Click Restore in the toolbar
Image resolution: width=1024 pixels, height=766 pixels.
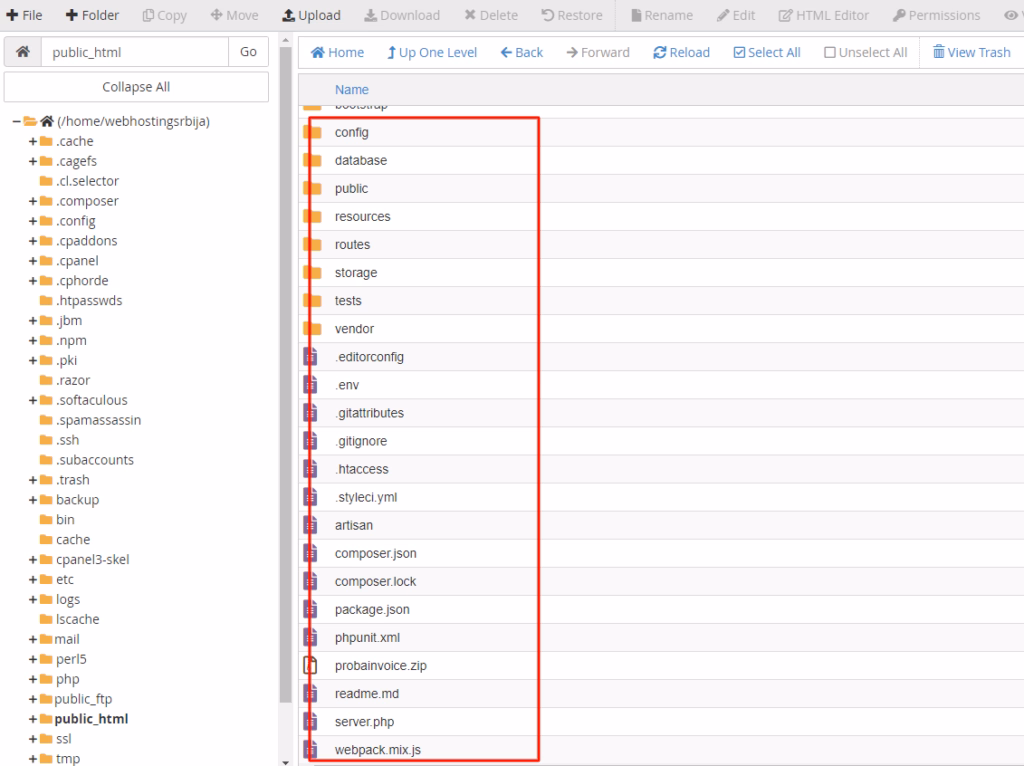[x=572, y=15]
